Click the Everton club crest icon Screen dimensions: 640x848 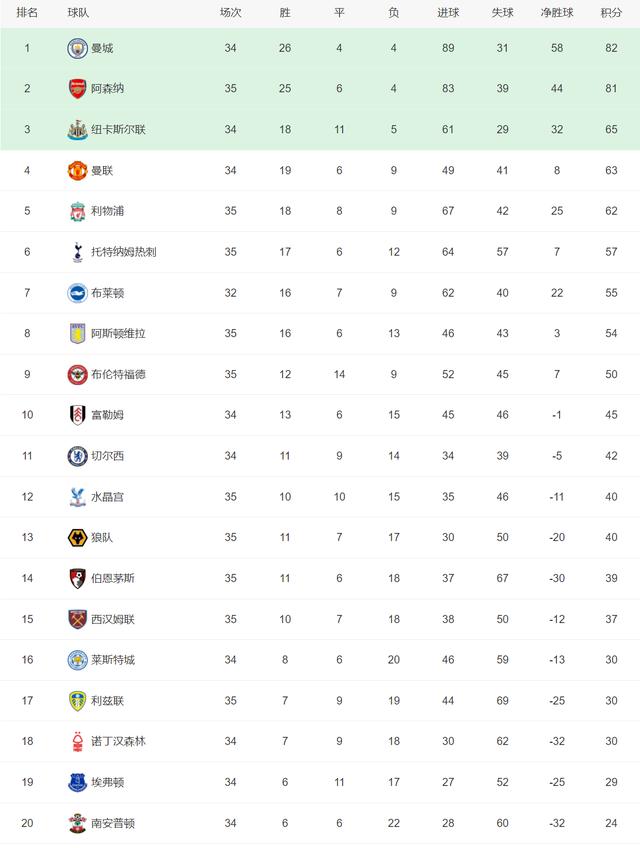[x=77, y=782]
